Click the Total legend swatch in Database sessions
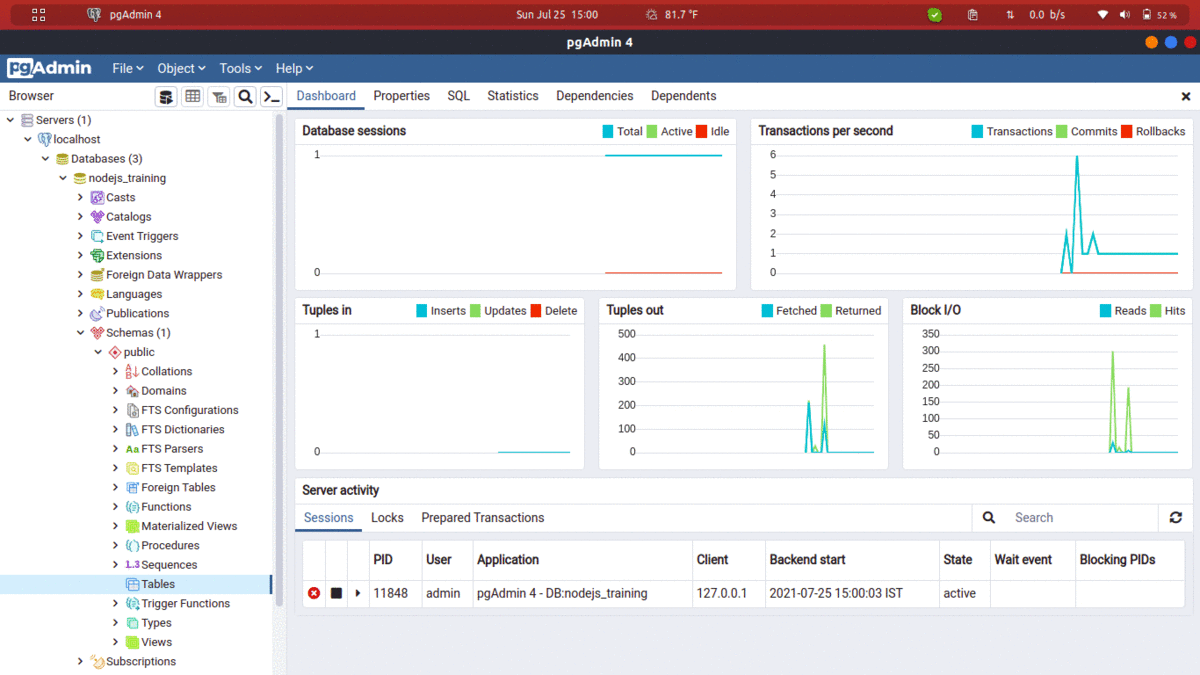The image size is (1200, 675). [x=607, y=131]
